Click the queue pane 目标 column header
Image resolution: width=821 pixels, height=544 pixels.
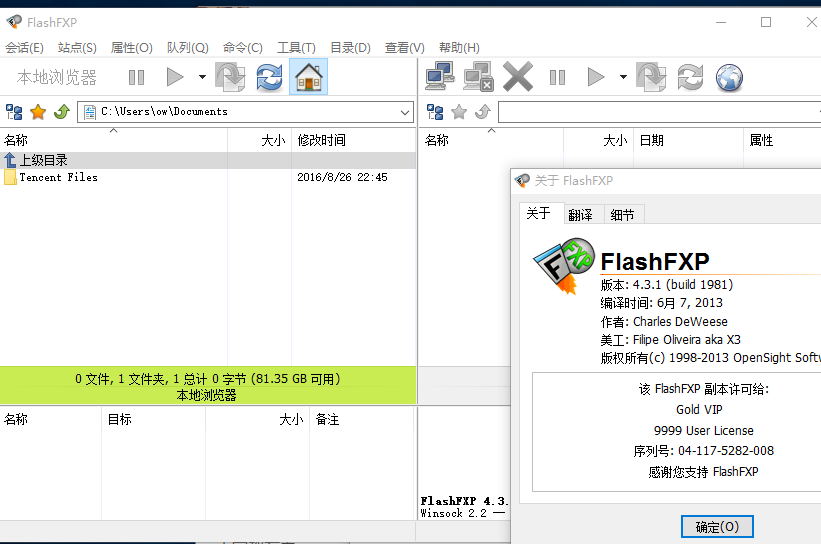tap(153, 419)
